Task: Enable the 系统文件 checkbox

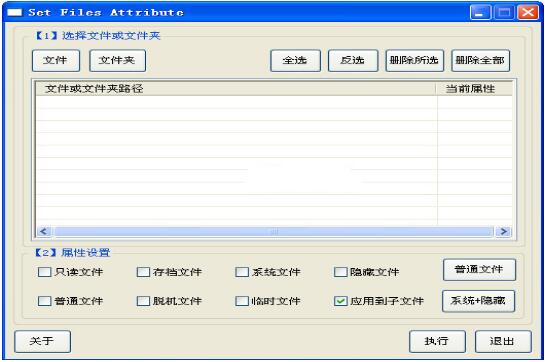Action: tap(242, 272)
